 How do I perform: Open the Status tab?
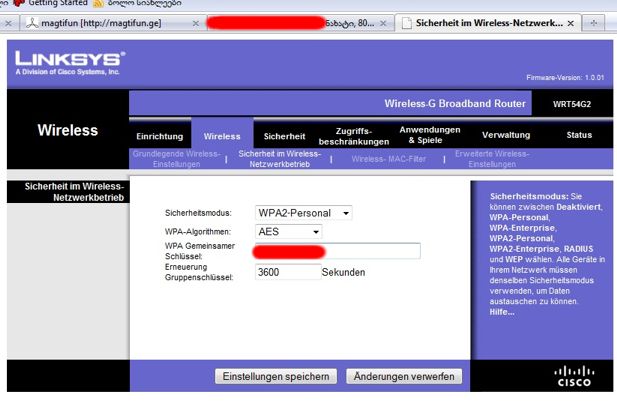[x=579, y=135]
